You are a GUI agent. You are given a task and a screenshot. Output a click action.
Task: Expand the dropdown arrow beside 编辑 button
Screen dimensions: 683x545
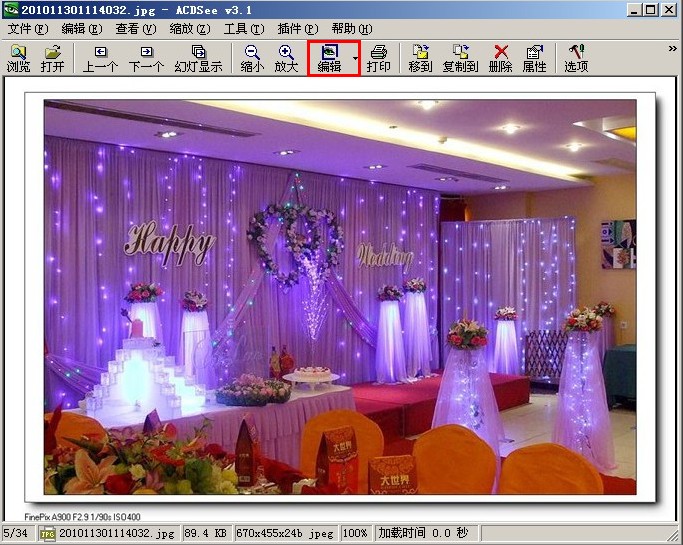pyautogui.click(x=355, y=59)
